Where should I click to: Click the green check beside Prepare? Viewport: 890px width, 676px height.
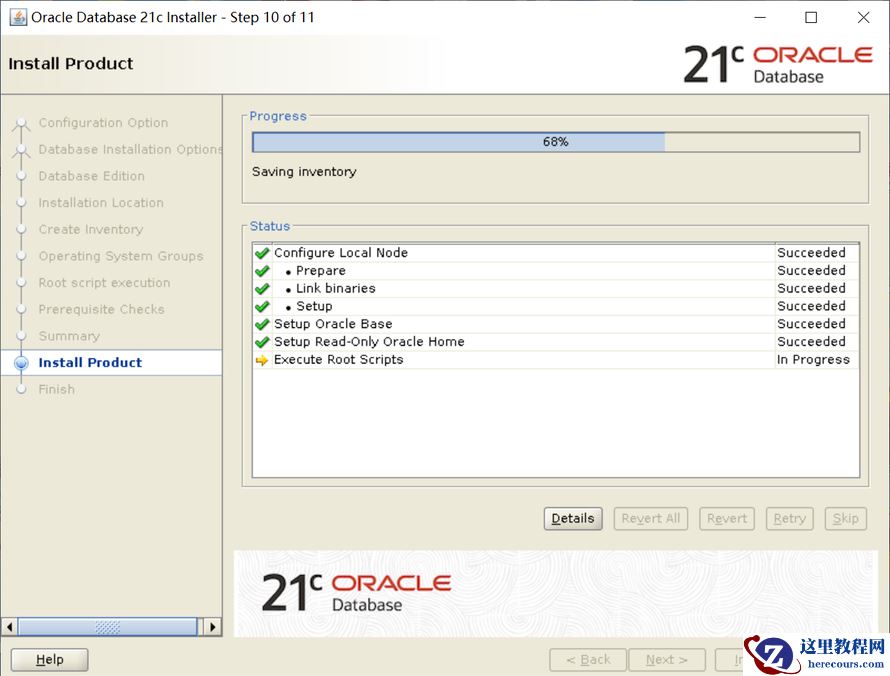(x=262, y=271)
